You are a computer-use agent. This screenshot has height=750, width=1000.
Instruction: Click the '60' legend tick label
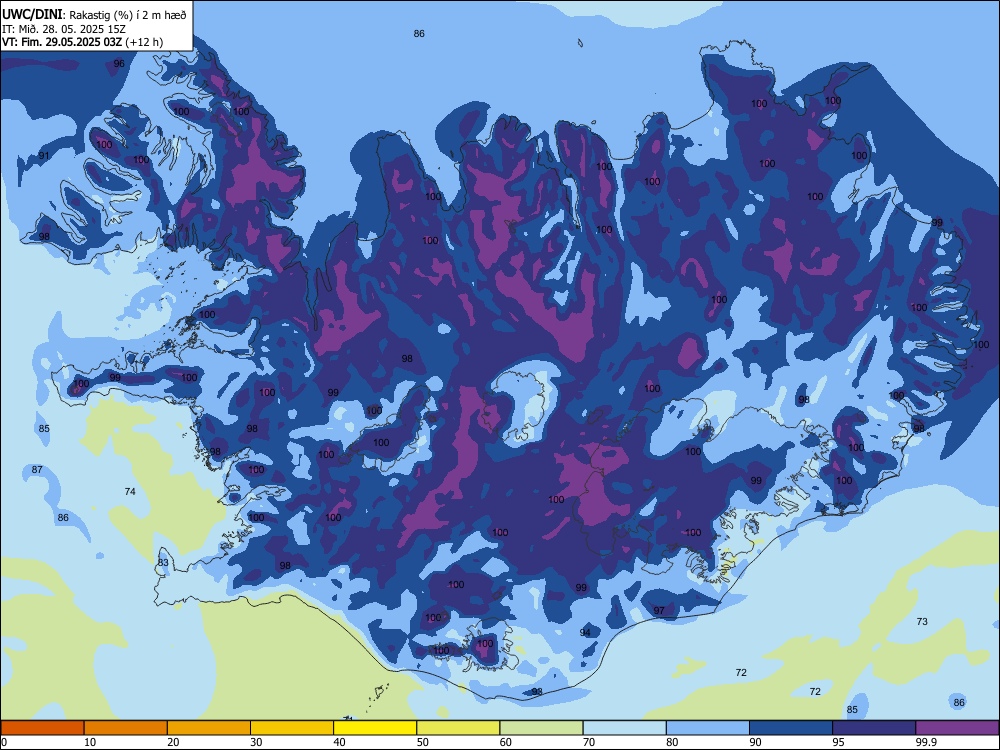tap(506, 742)
